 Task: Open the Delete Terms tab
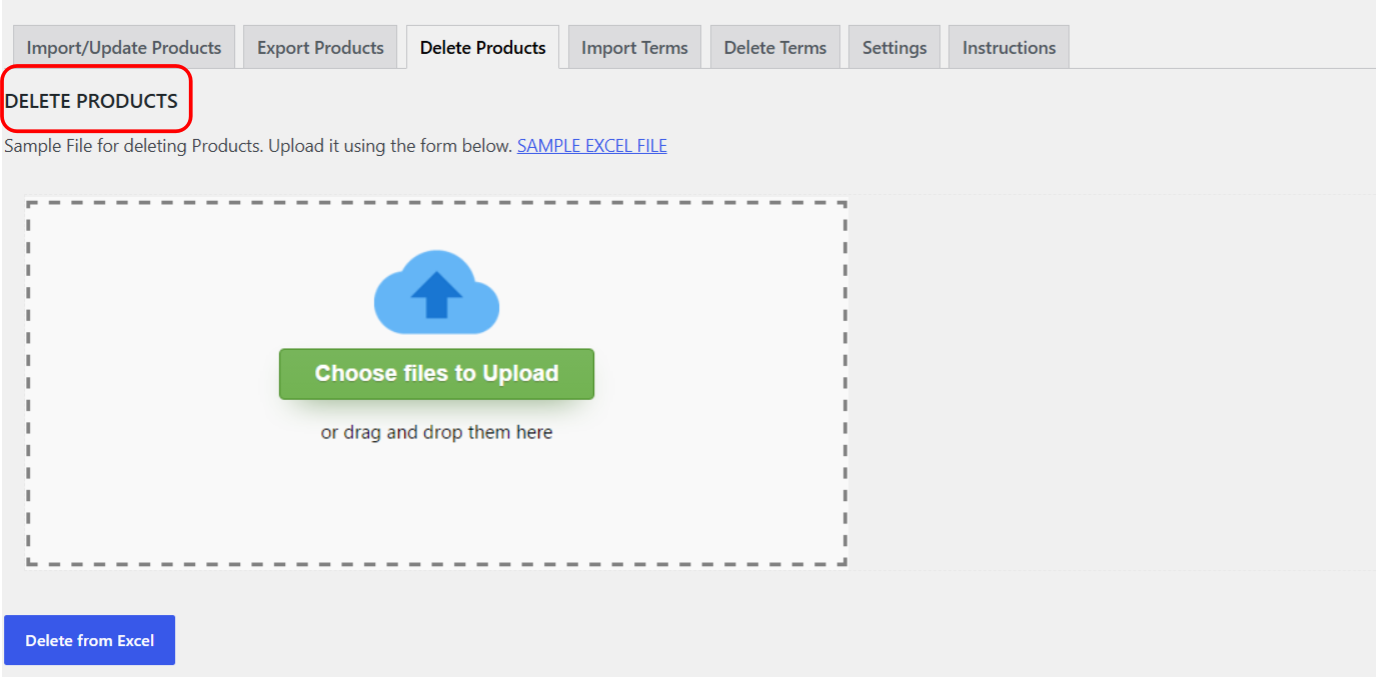tap(775, 47)
